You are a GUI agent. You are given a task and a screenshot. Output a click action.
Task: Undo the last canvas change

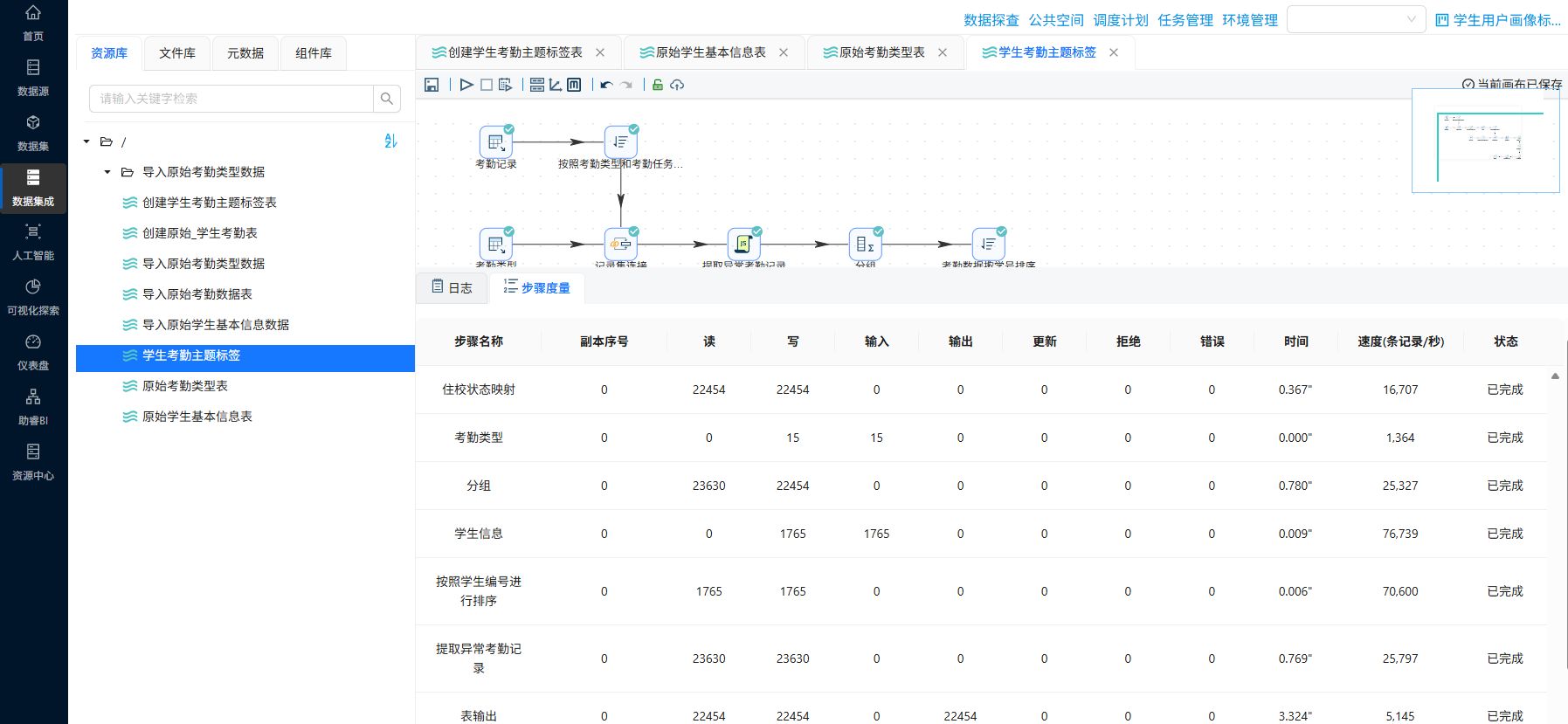click(x=606, y=85)
